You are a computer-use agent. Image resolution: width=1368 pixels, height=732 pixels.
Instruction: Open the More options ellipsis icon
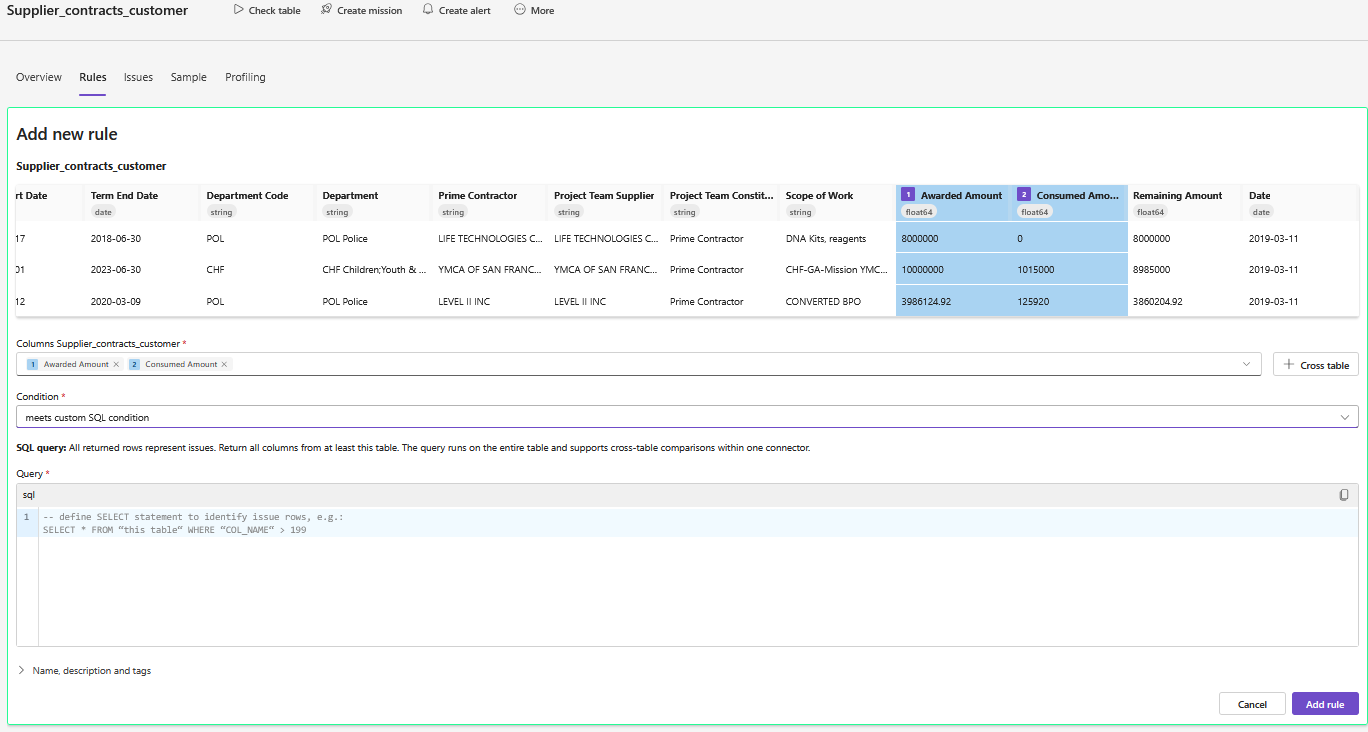click(x=519, y=10)
